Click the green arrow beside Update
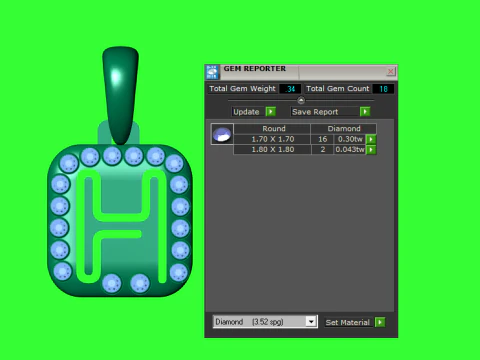Screen dimensions: 480x360 click(x=271, y=112)
